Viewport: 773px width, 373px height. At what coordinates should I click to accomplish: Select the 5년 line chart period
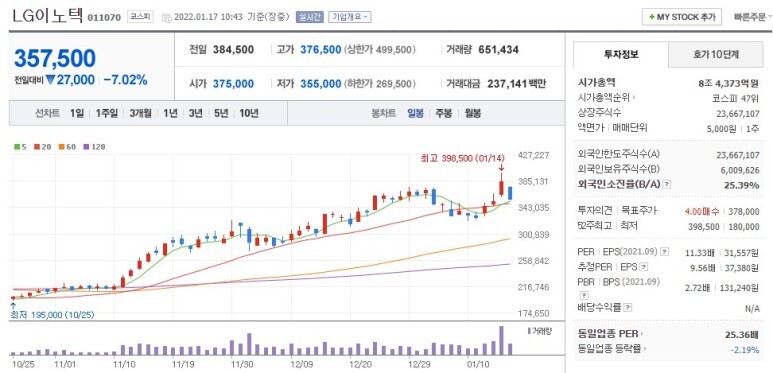click(221, 113)
